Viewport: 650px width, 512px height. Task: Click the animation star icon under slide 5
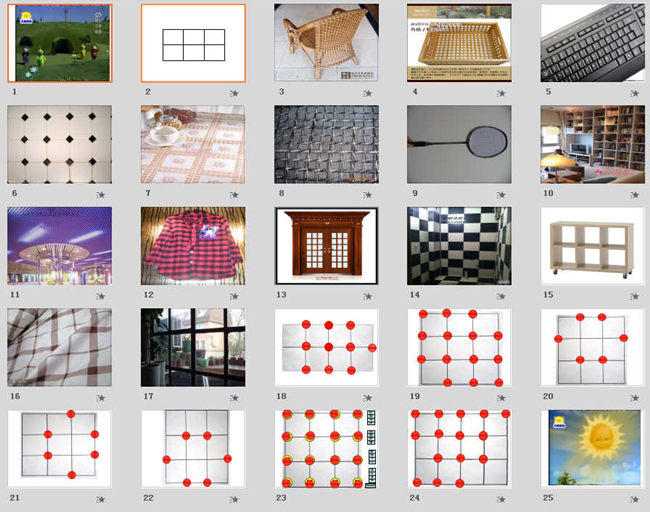tap(635, 93)
